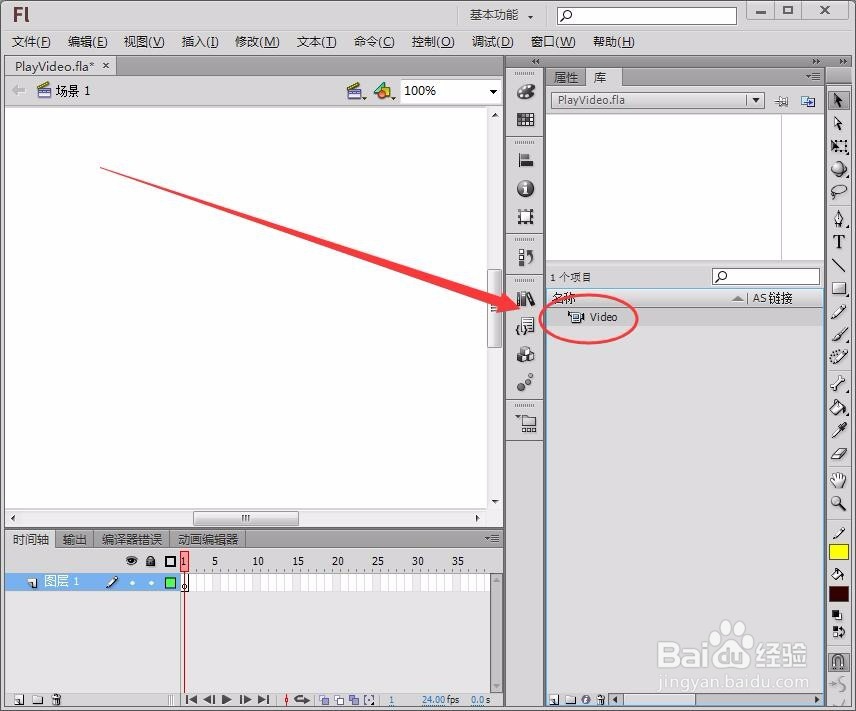This screenshot has height=711, width=856.
Task: Pick the Brush tool
Action: (839, 334)
